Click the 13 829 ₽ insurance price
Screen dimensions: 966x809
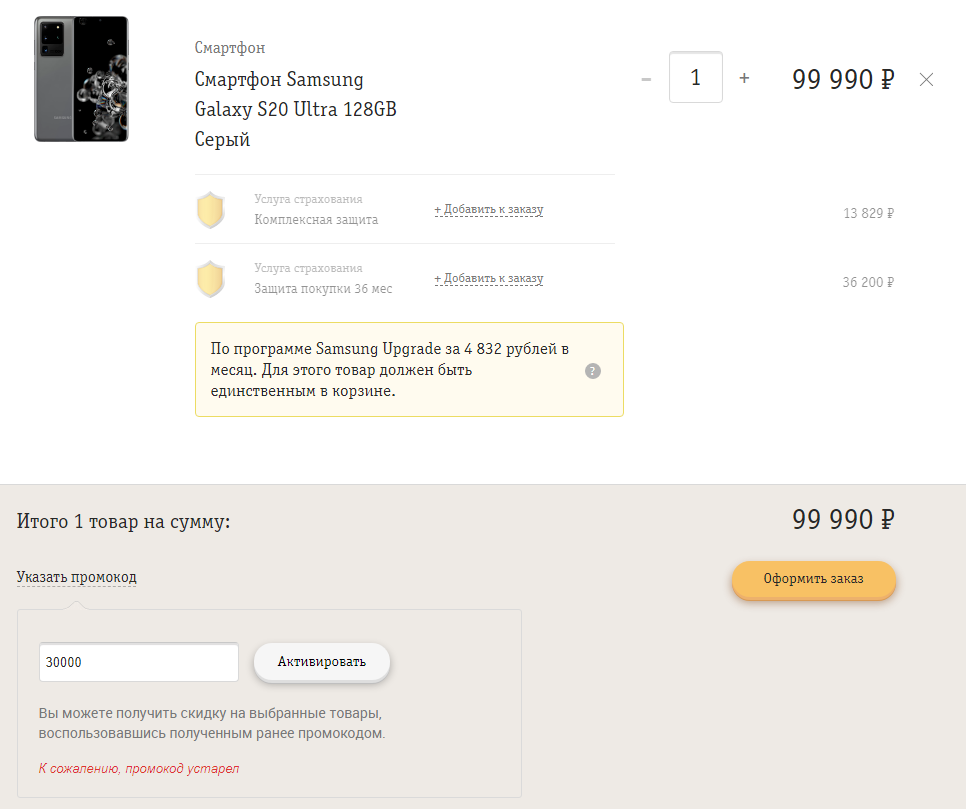(868, 213)
